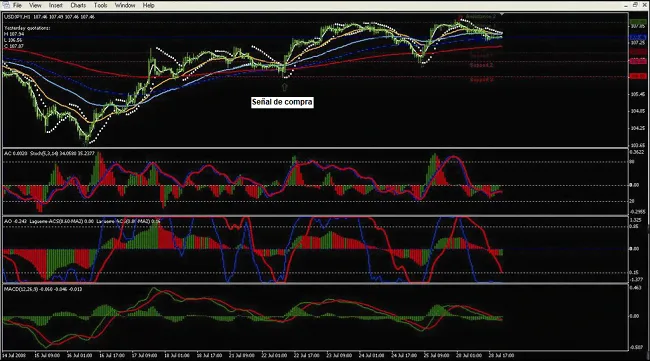650x361 pixels.
Task: Click the 103.65 price scale value
Action: (638, 145)
